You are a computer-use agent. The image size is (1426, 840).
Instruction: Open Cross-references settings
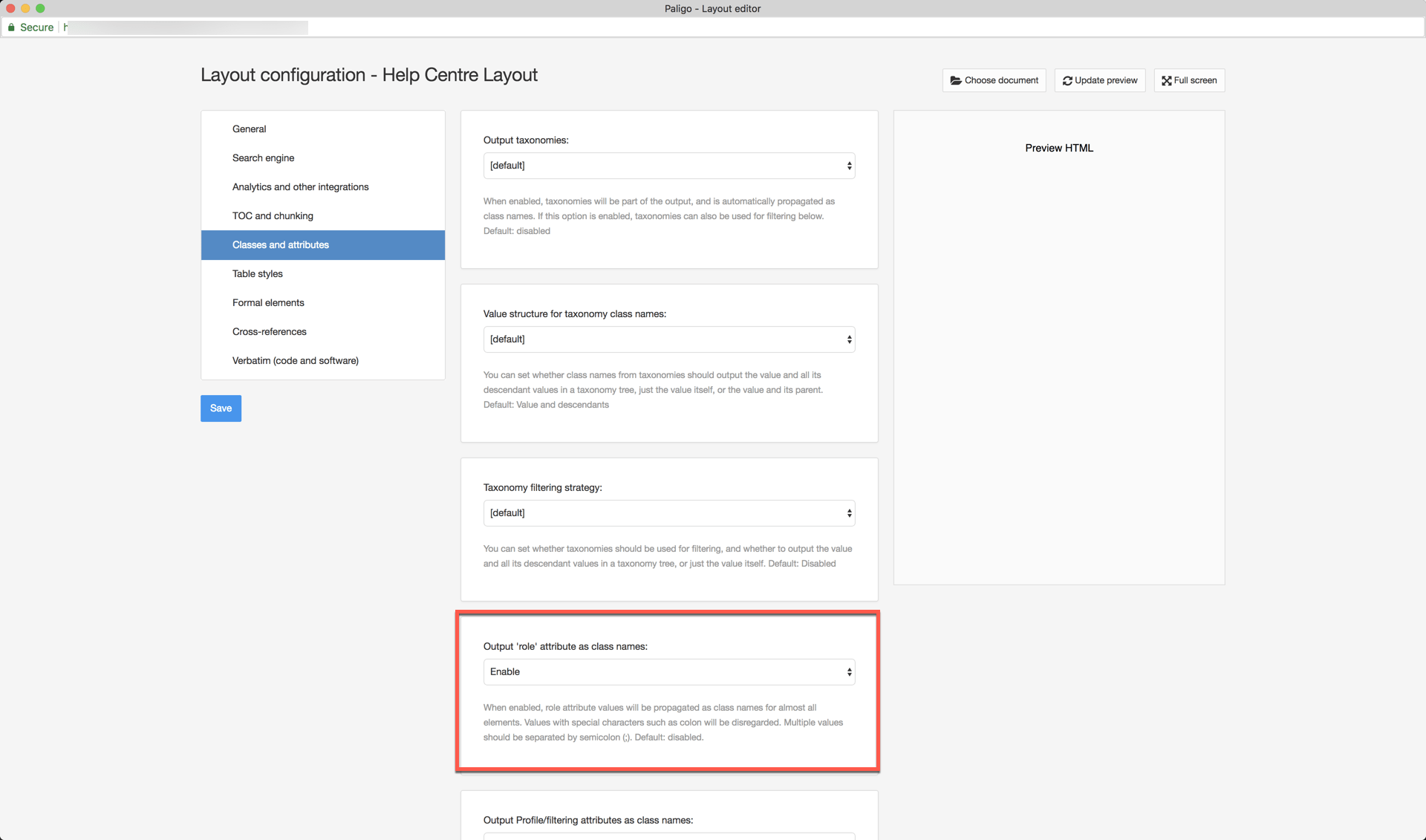coord(269,332)
